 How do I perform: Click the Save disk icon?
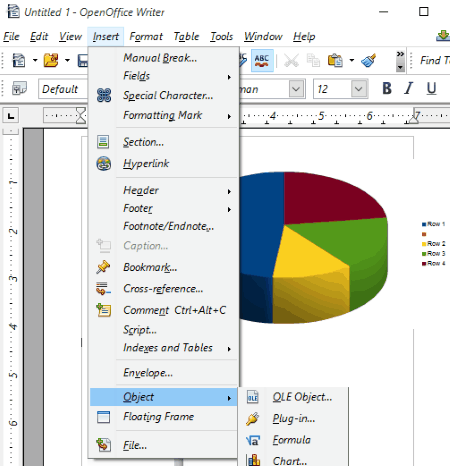point(83,61)
